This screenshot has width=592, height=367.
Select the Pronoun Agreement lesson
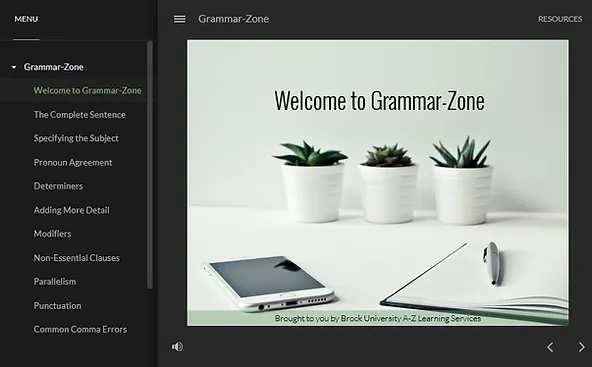click(x=73, y=162)
